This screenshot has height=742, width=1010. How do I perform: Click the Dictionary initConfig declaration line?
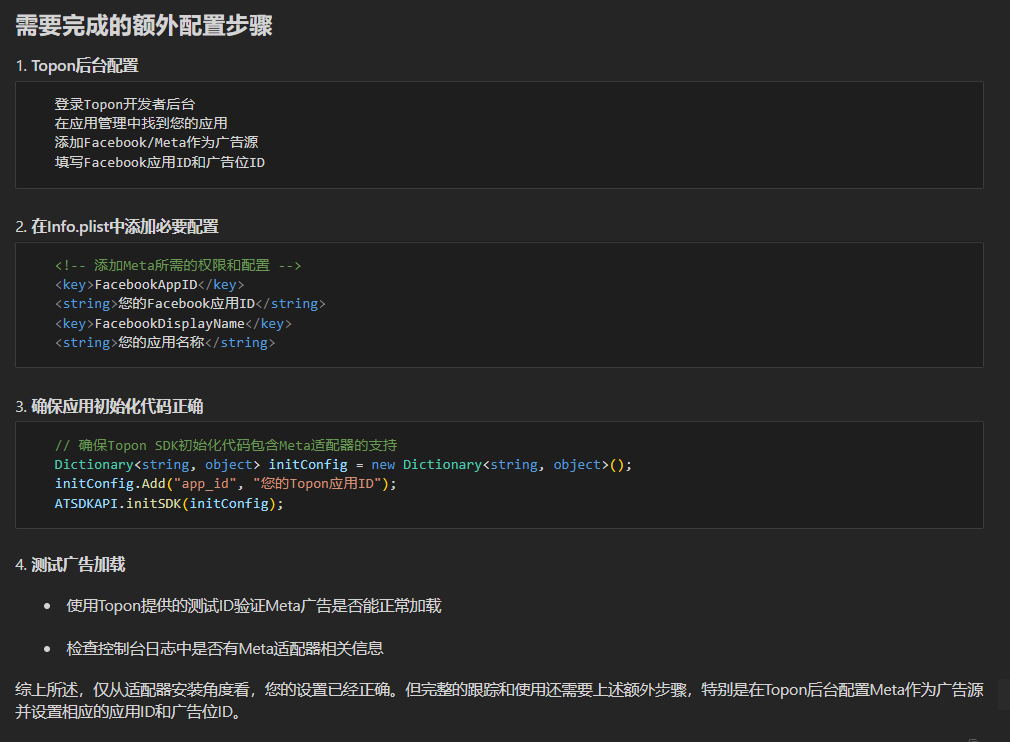[343, 464]
